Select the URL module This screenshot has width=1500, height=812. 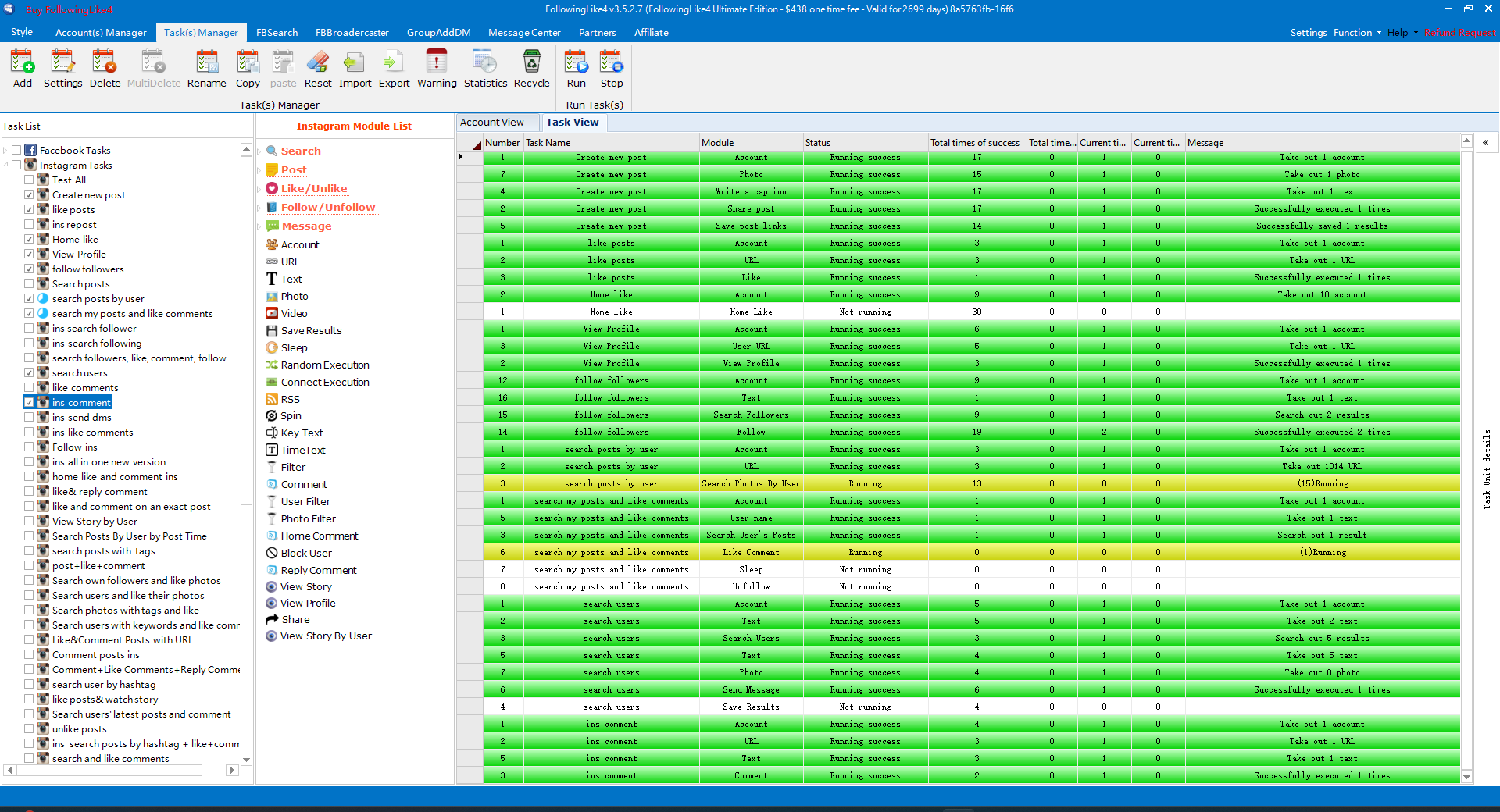coord(290,262)
